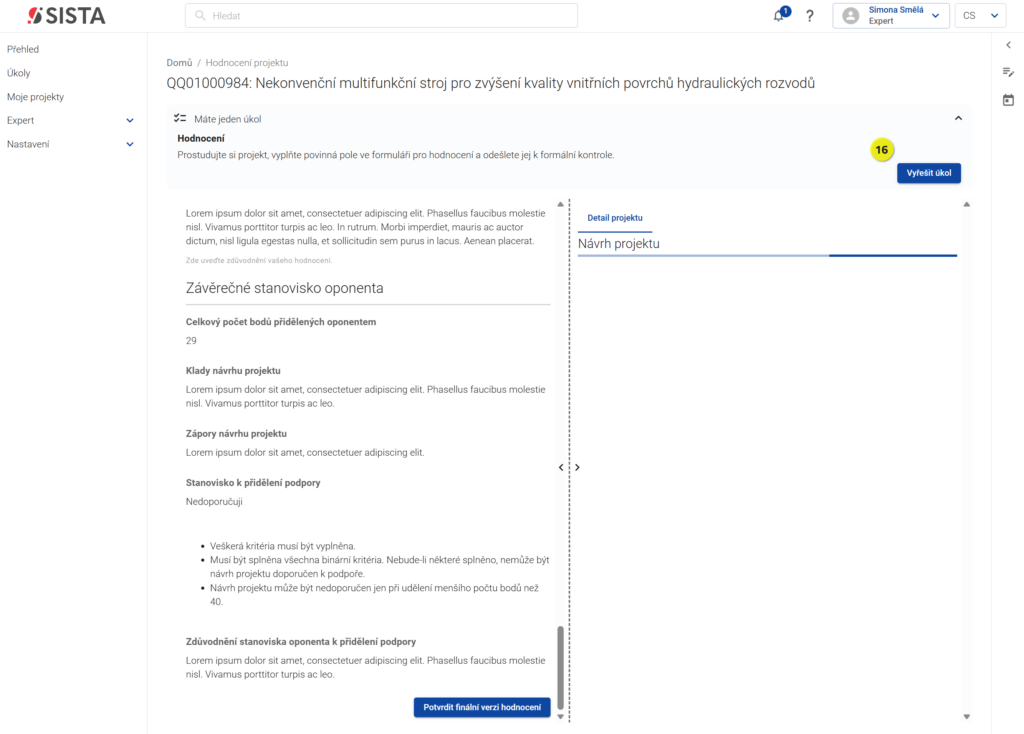
Task: Click the SISTA logo
Action: 67,16
